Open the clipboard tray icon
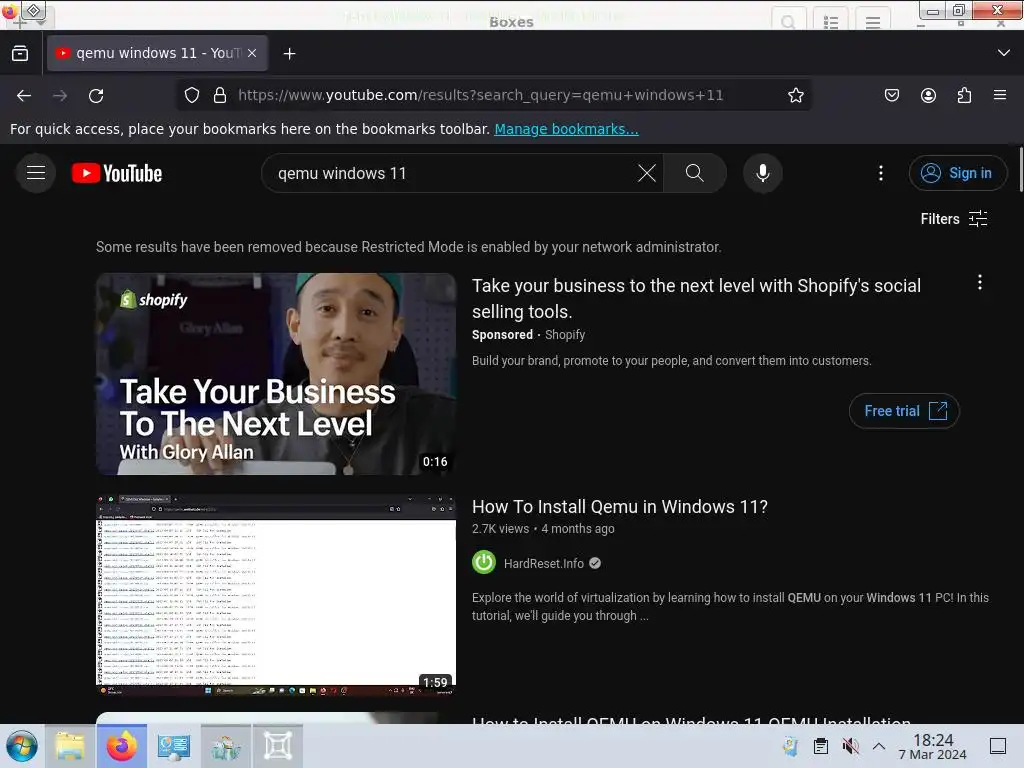Image resolution: width=1024 pixels, height=768 pixels. [x=821, y=746]
